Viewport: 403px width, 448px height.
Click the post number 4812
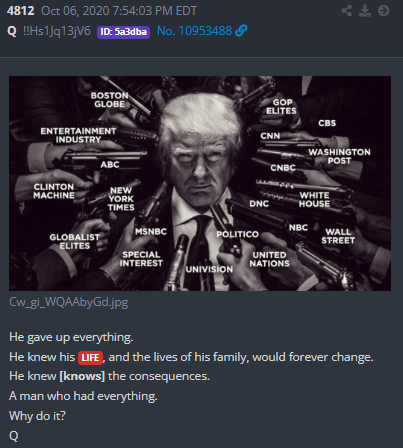click(20, 11)
